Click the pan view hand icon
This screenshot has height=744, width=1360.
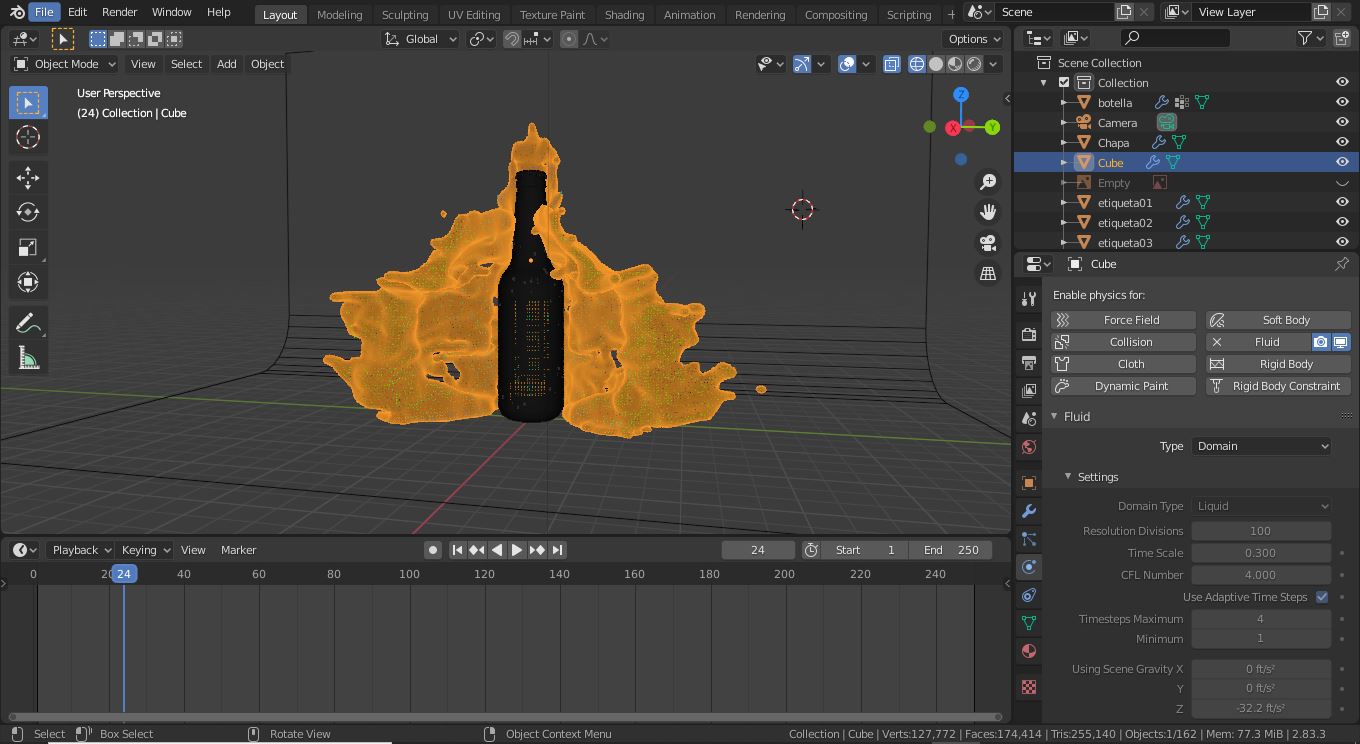click(x=988, y=212)
